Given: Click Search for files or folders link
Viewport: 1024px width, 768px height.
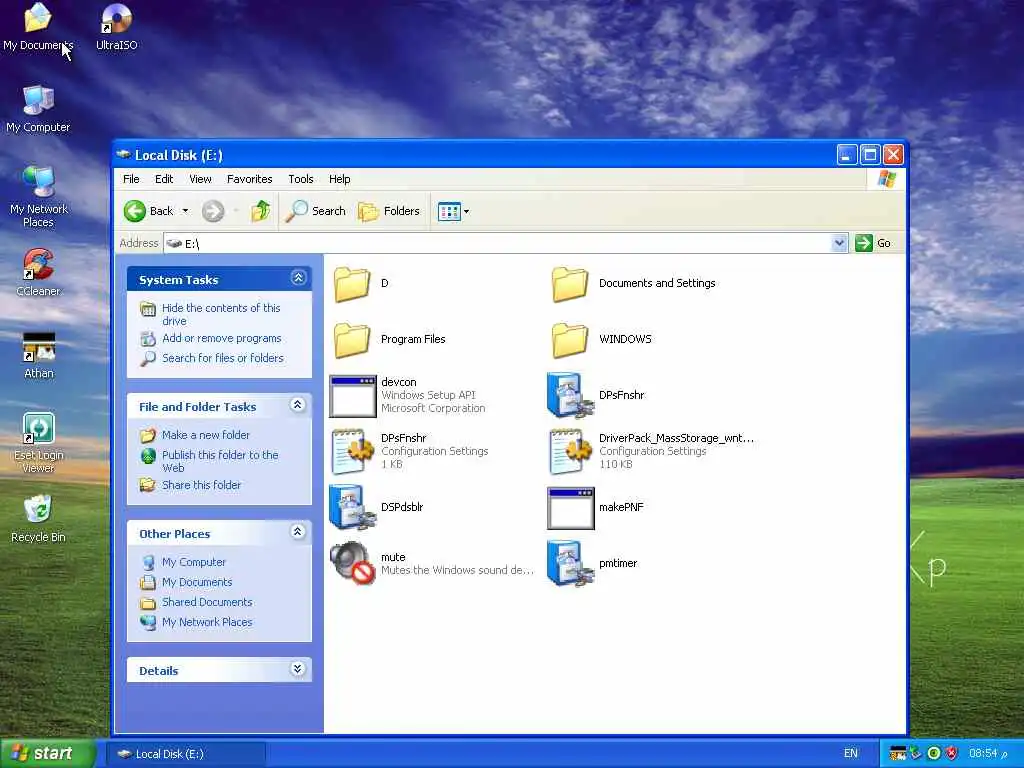Looking at the screenshot, I should tap(223, 359).
